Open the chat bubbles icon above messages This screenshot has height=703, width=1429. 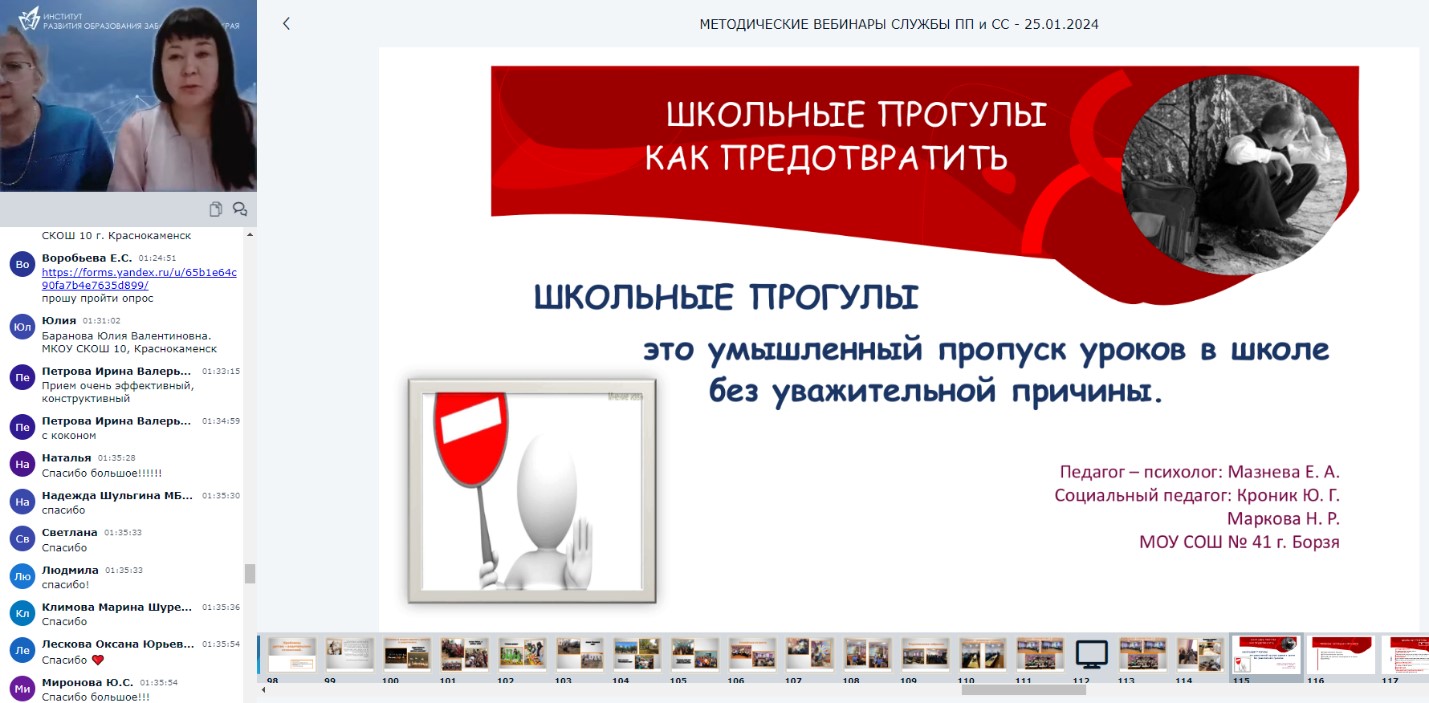[240, 209]
